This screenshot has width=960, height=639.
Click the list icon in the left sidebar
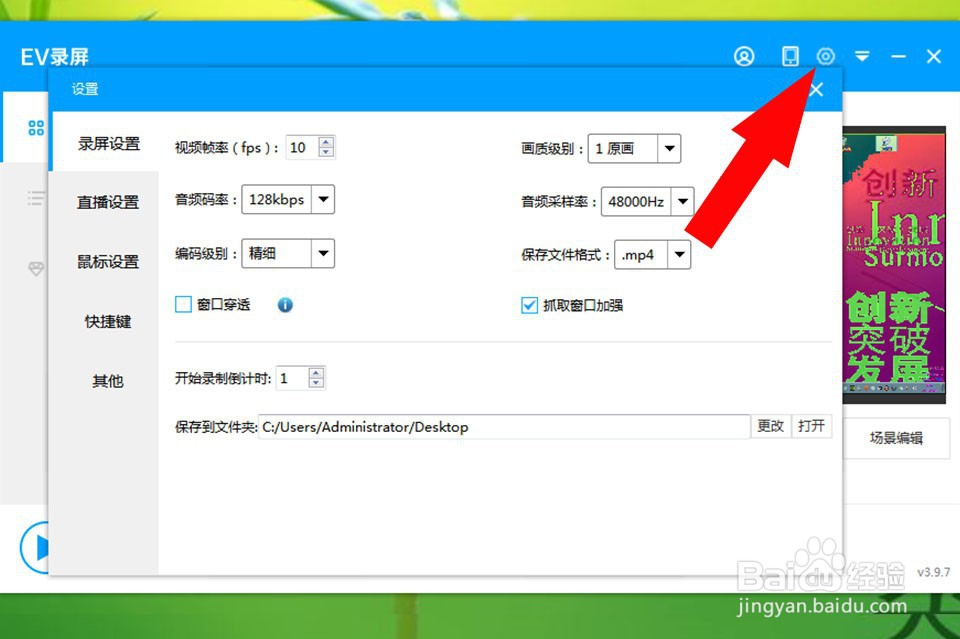(36, 198)
